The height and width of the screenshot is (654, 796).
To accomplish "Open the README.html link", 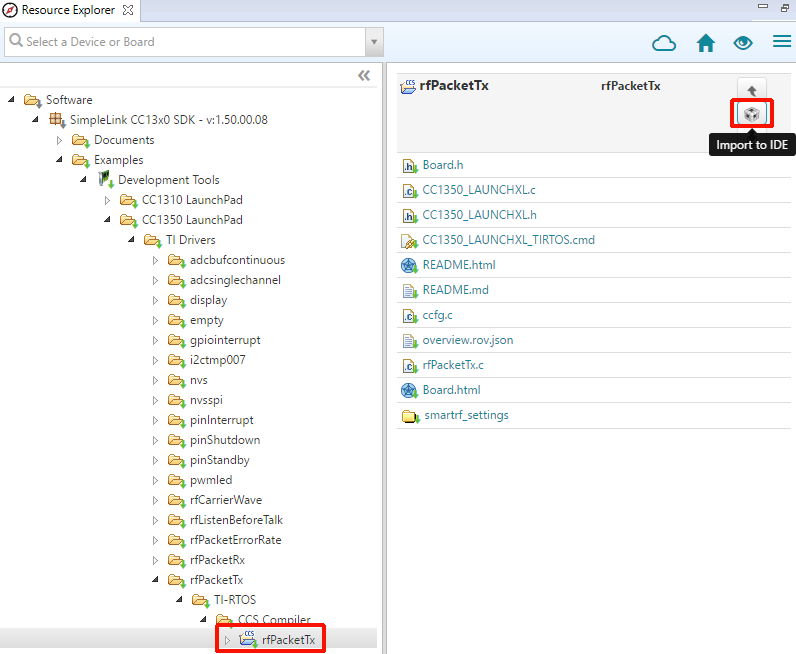I will (459, 265).
